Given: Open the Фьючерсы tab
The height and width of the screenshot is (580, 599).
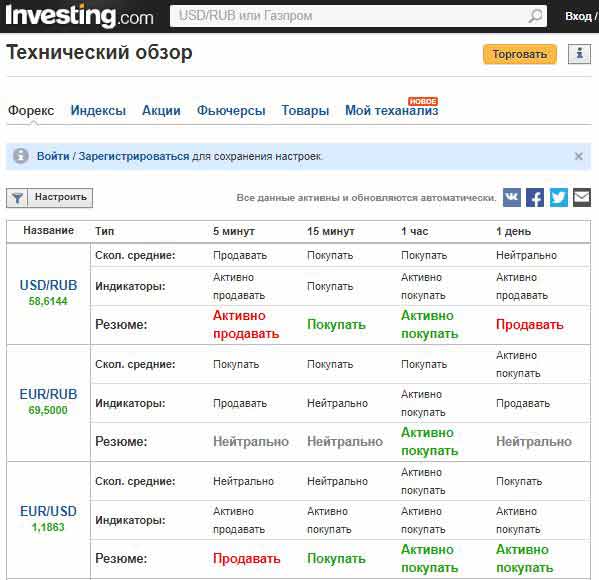Looking at the screenshot, I should (231, 110).
